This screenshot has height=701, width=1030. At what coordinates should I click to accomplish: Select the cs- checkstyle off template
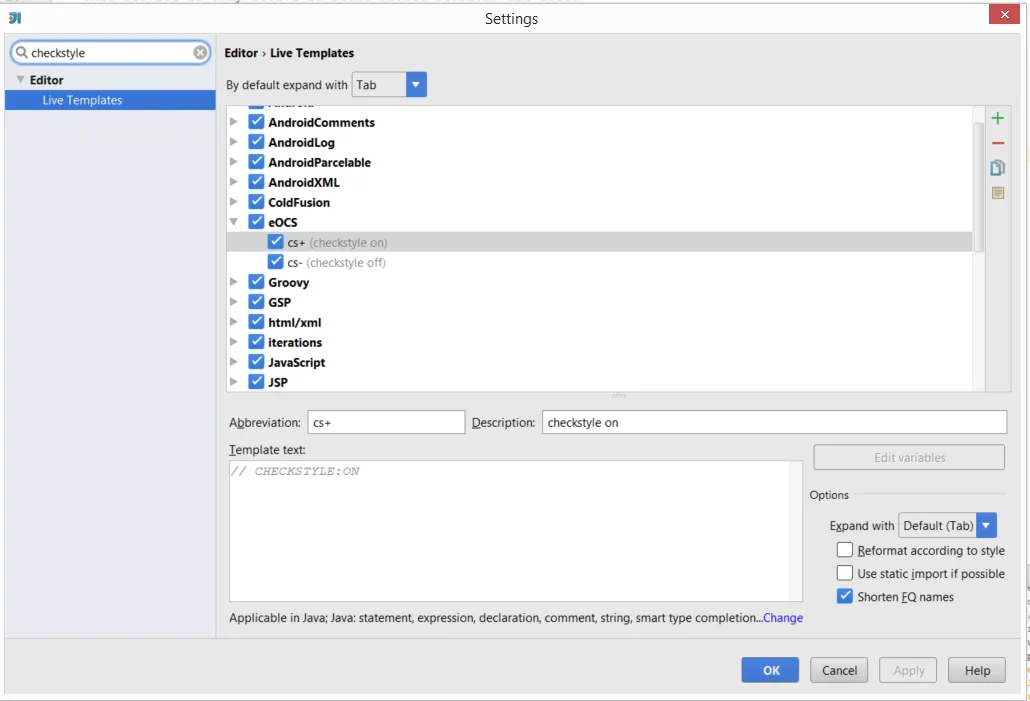click(x=336, y=262)
